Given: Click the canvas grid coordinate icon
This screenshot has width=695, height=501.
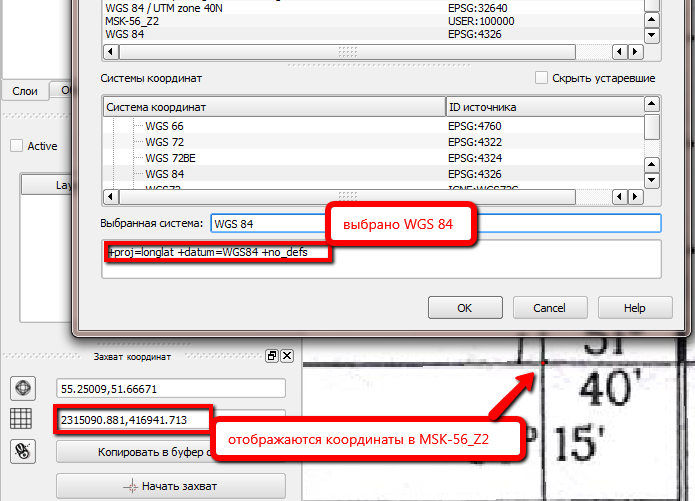Looking at the screenshot, I should 21,419.
